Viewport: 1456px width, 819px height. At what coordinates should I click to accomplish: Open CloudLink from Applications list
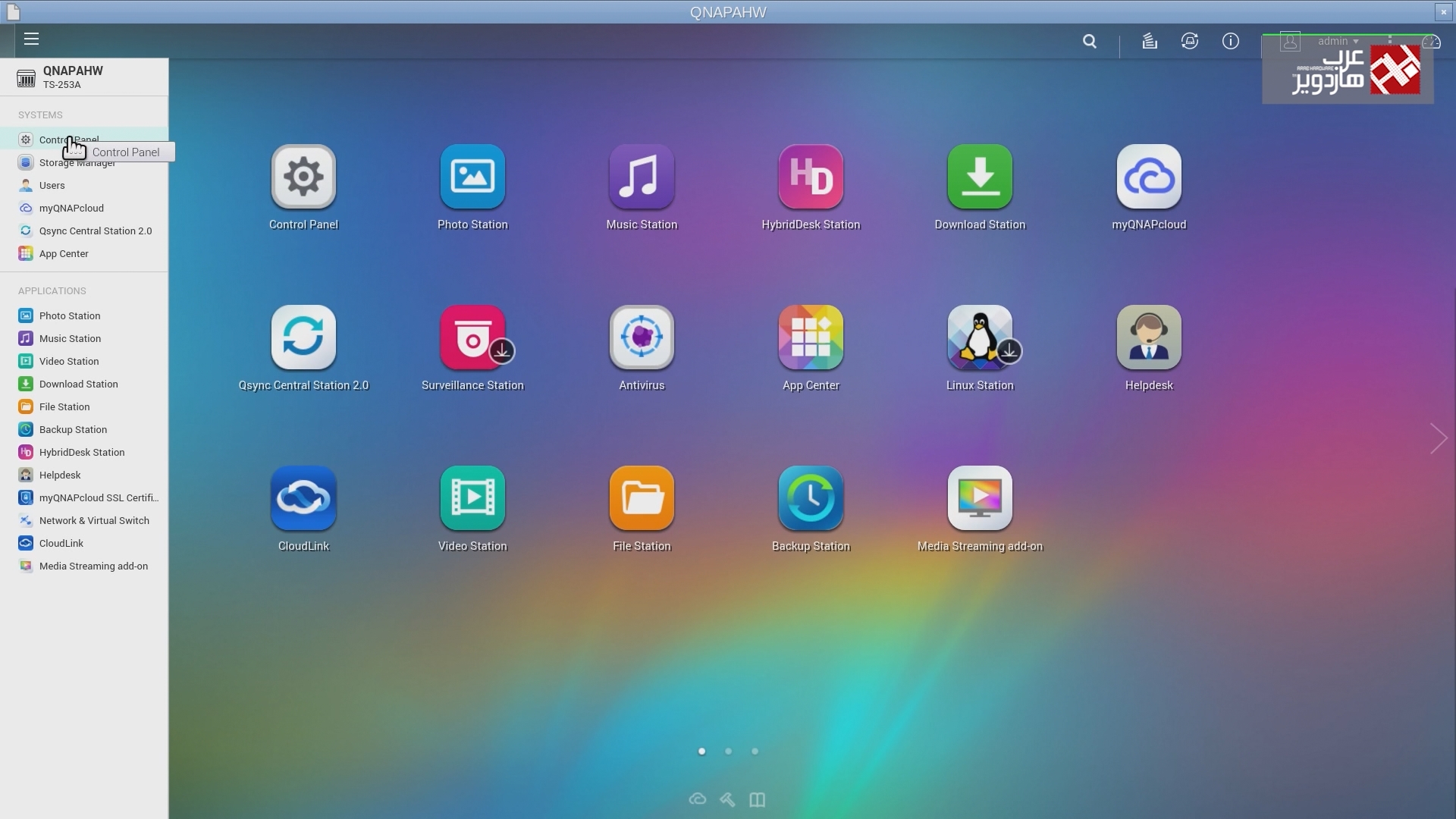click(84, 543)
